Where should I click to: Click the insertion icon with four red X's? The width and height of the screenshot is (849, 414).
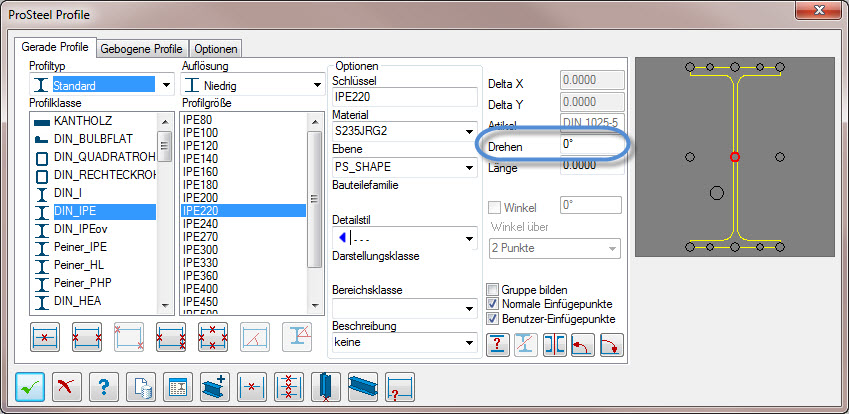[213, 337]
